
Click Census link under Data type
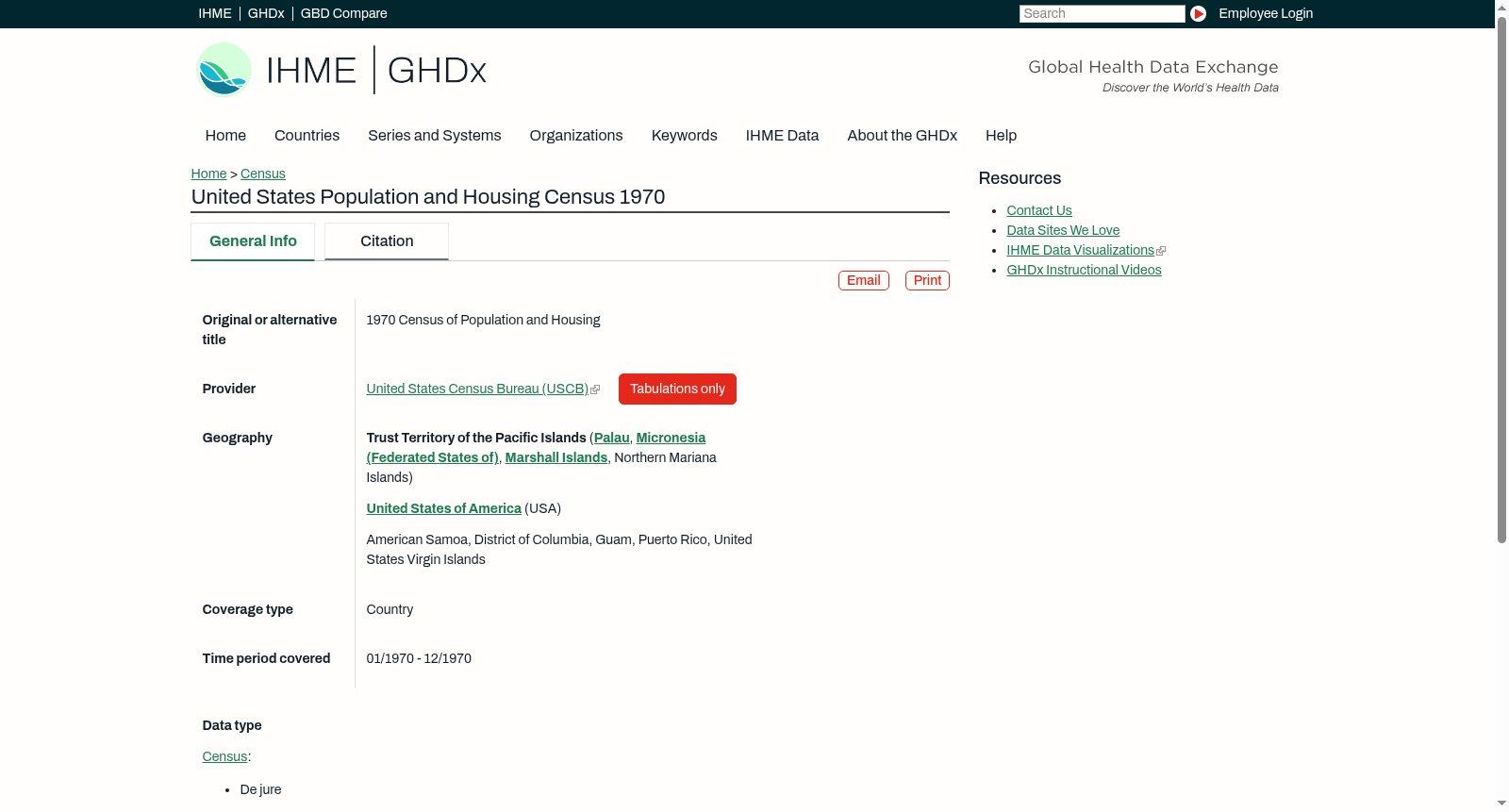coord(224,756)
